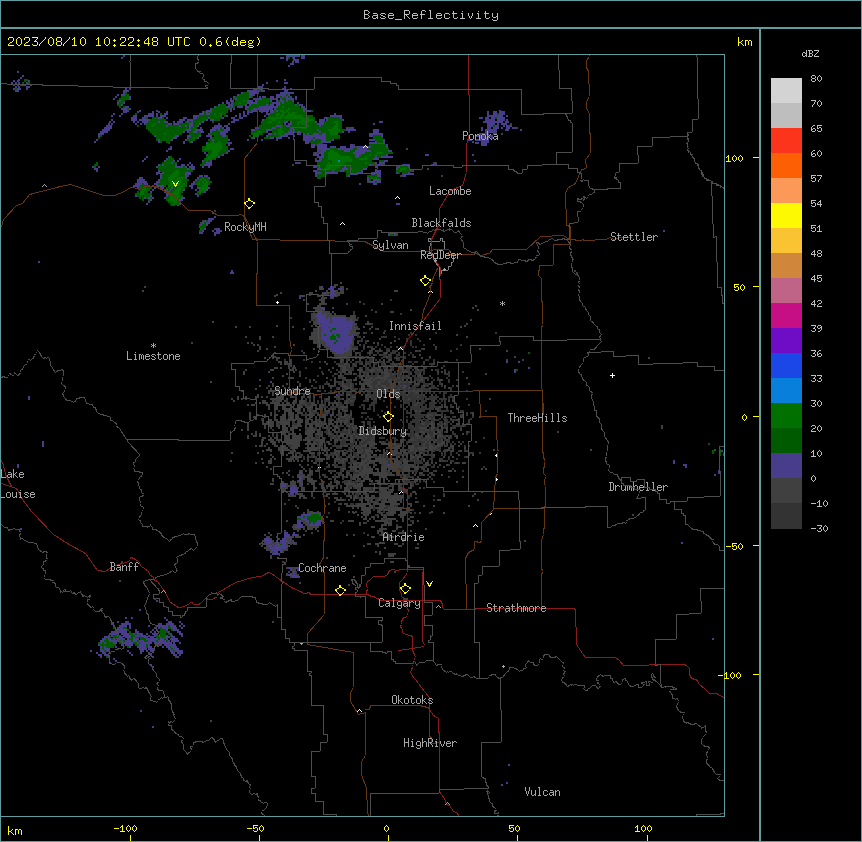The height and width of the screenshot is (842, 862).
Task: Click the 0 km tick on the bottom axis
Action: [x=386, y=829]
